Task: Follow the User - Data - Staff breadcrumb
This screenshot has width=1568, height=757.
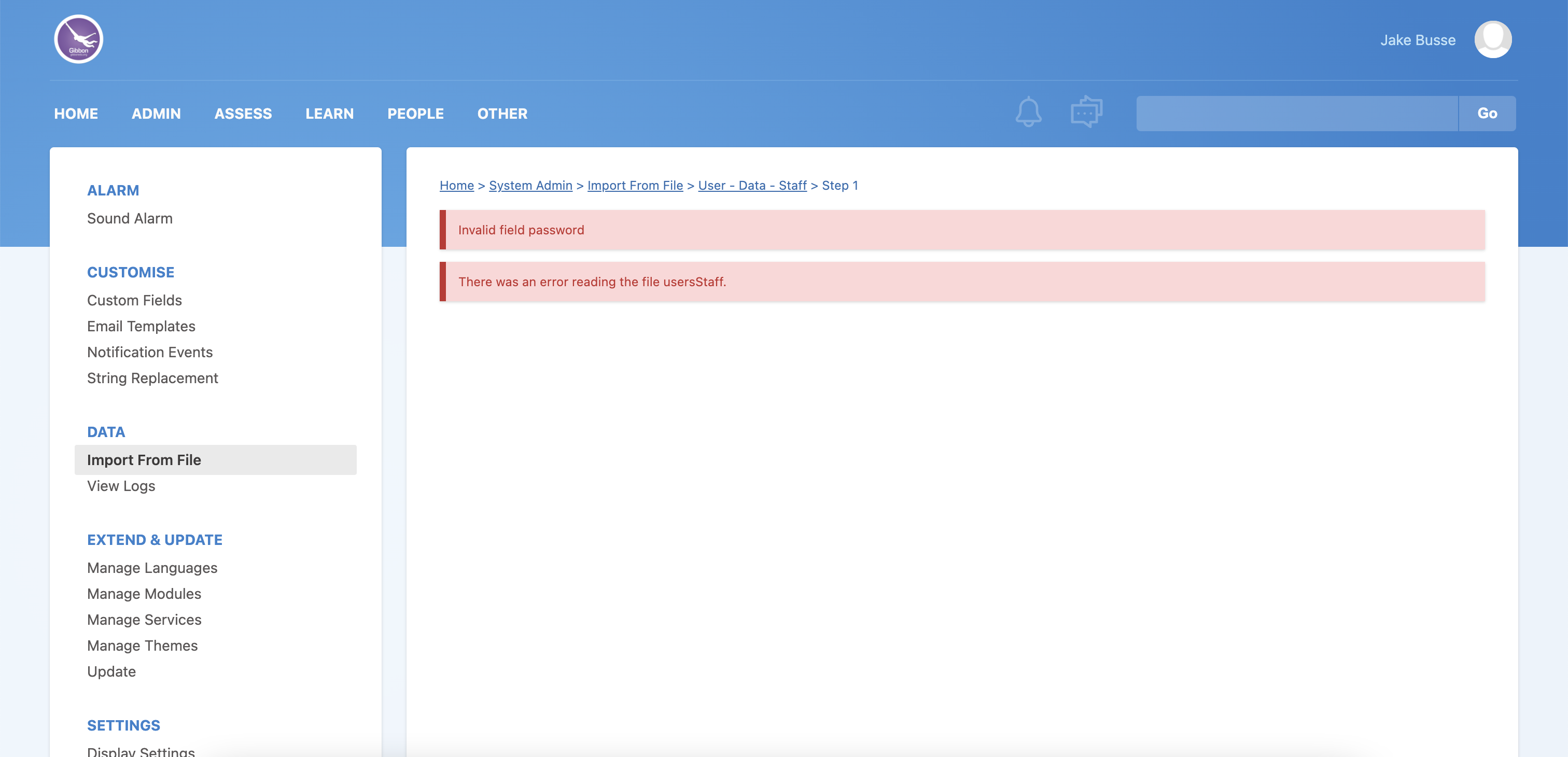Action: coord(752,186)
